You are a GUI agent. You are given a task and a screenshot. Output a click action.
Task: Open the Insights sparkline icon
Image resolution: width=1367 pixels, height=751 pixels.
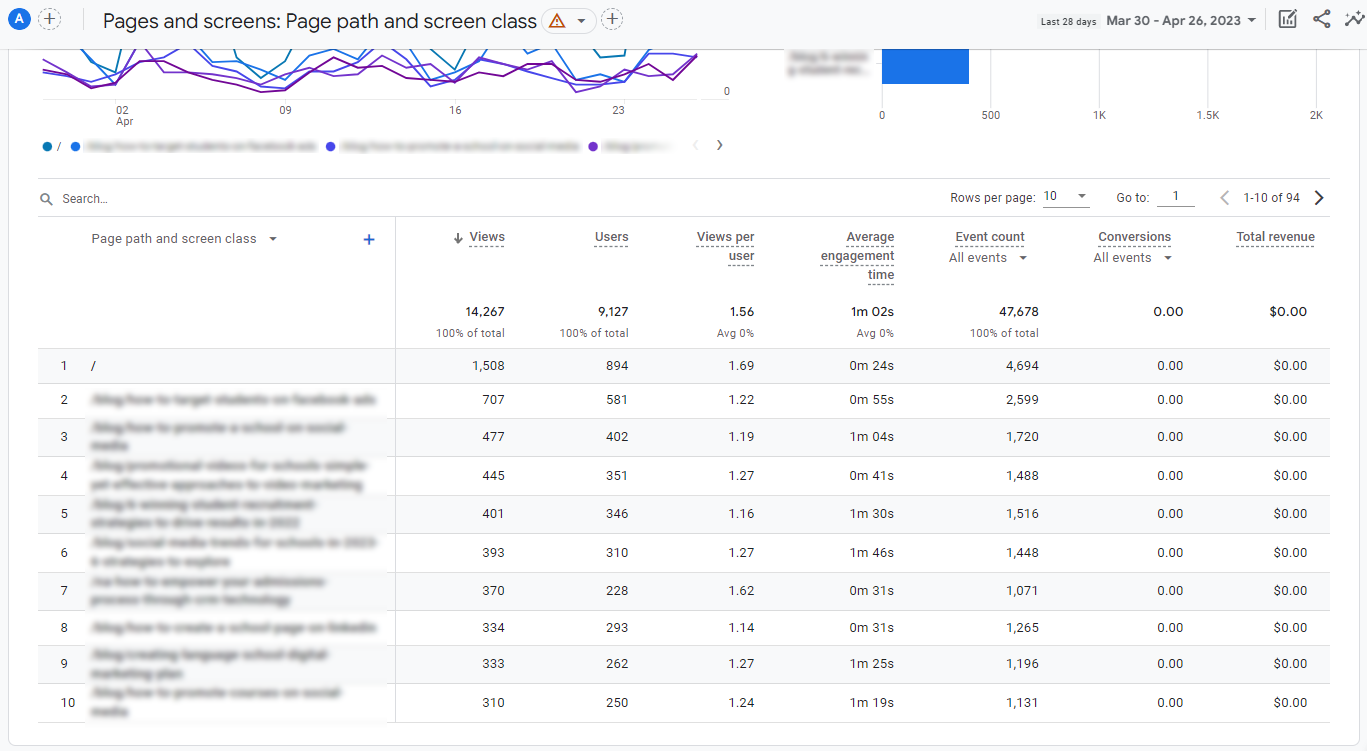(x=1353, y=20)
